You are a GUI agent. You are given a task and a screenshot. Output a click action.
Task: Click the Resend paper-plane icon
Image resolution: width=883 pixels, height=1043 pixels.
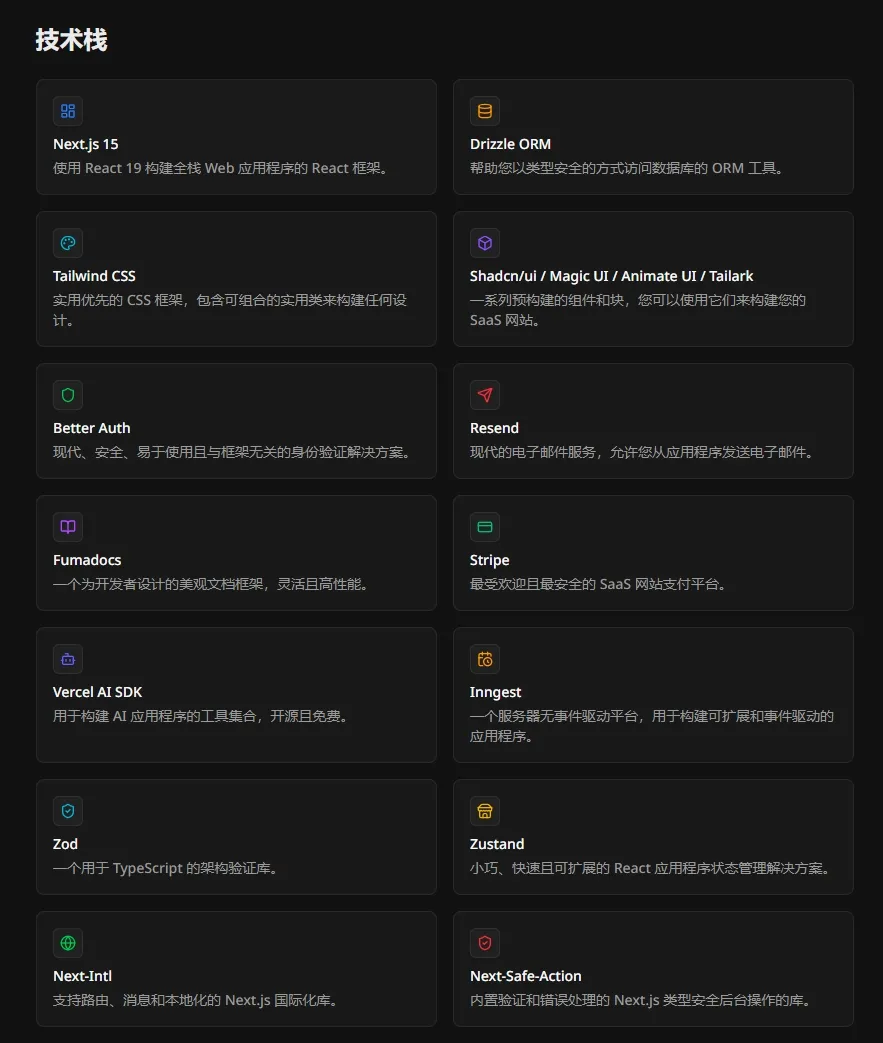pos(484,395)
